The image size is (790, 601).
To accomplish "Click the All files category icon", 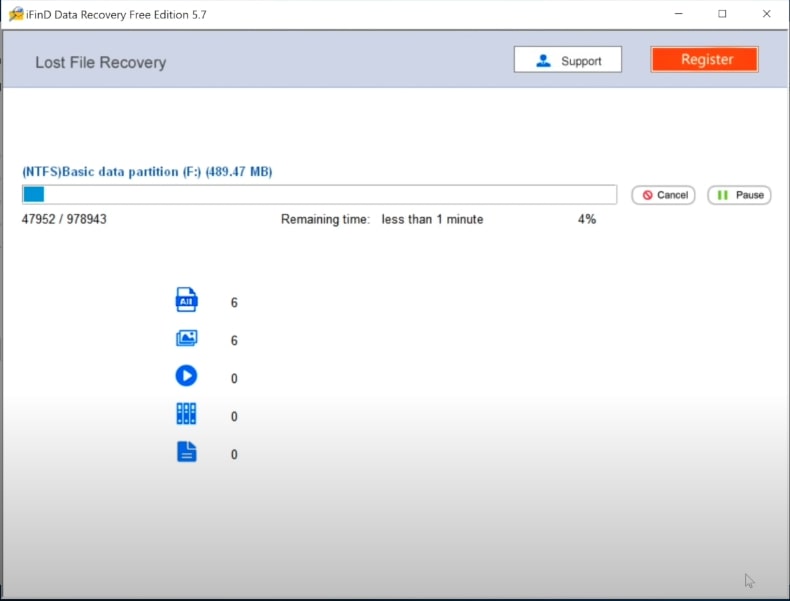I will [186, 300].
